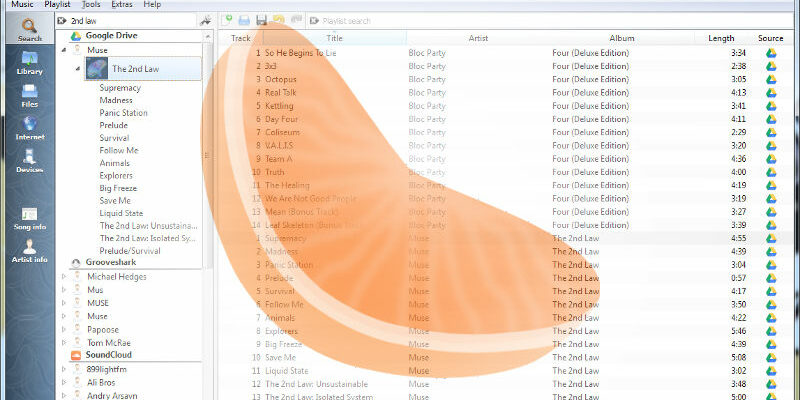Click Google Drive source icon for Octopus

point(771,80)
